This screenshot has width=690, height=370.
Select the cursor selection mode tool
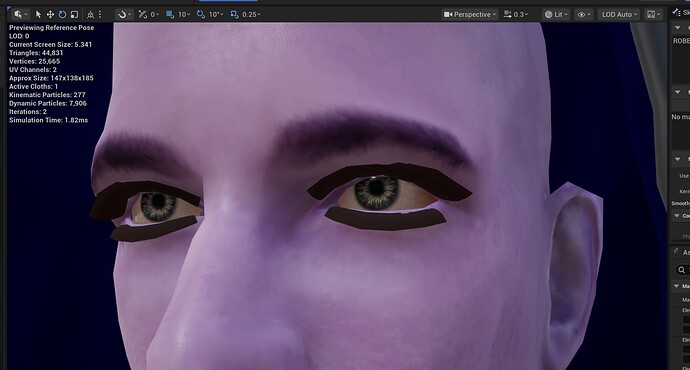pos(38,15)
